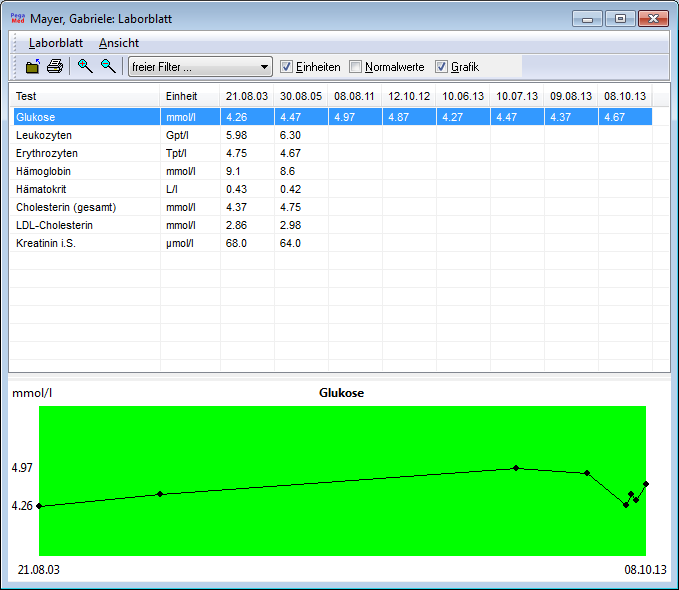Click the LDL-Cholesterin row
679x590 pixels.
54,225
